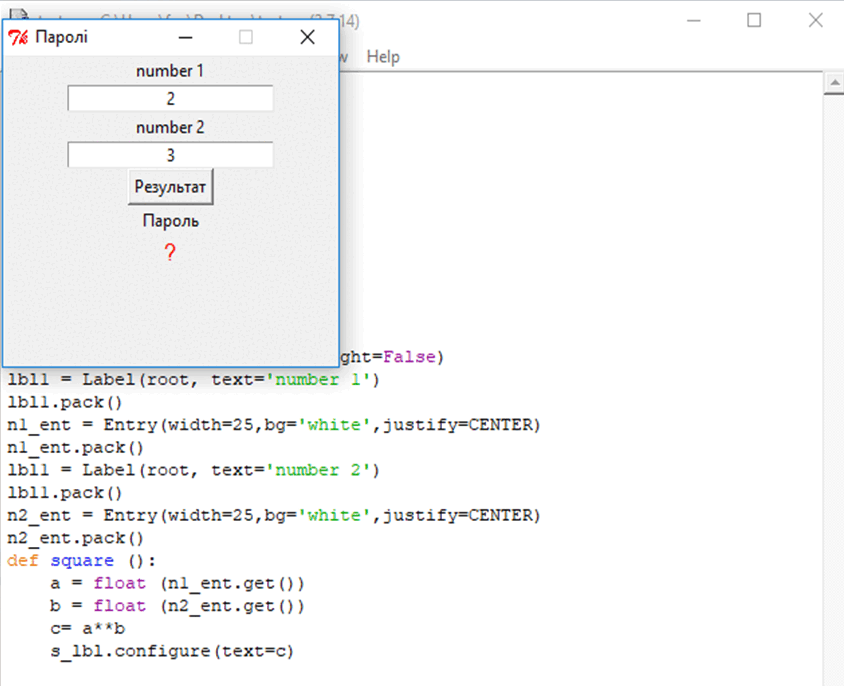Click the 'number 1' label in dialog
The height and width of the screenshot is (688, 846).
pyautogui.click(x=170, y=71)
